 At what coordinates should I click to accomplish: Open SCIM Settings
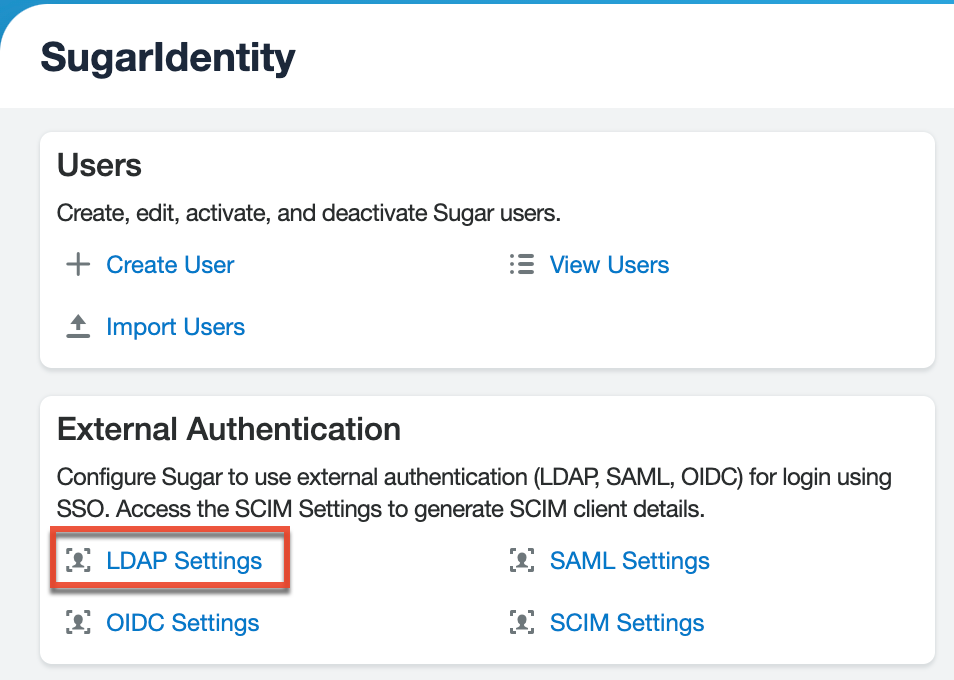pos(627,622)
